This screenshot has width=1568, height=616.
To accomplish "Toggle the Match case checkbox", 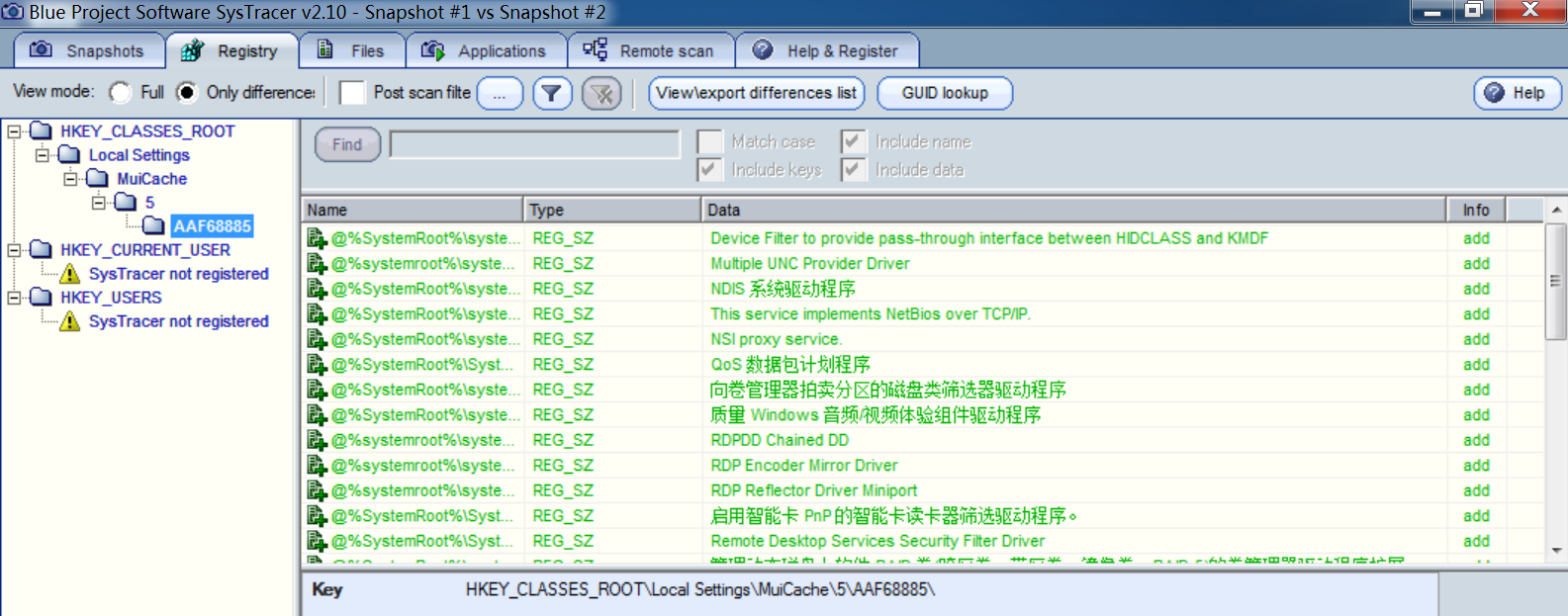I will [x=709, y=141].
